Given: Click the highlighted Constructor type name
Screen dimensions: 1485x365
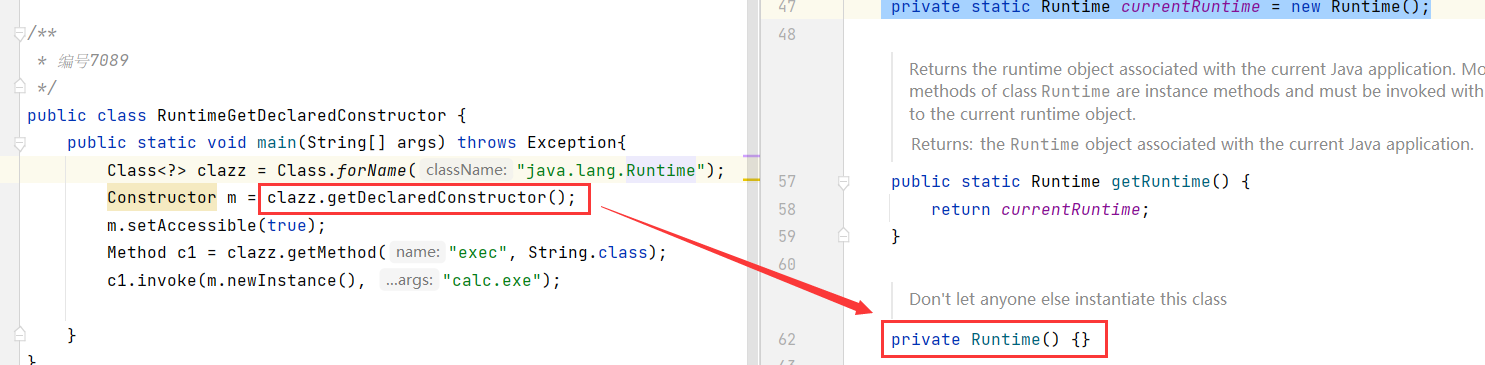Looking at the screenshot, I should click(x=162, y=197).
